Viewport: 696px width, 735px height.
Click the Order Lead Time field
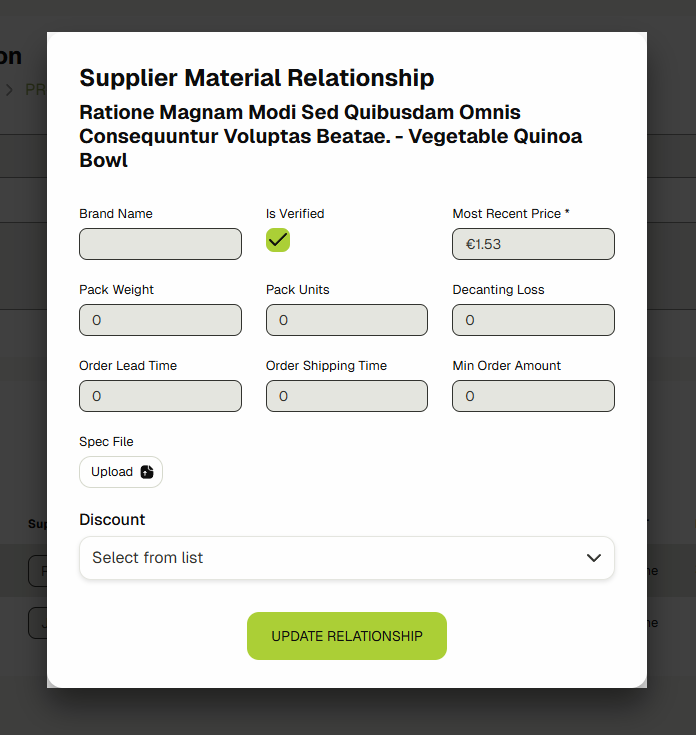pyautogui.click(x=160, y=396)
